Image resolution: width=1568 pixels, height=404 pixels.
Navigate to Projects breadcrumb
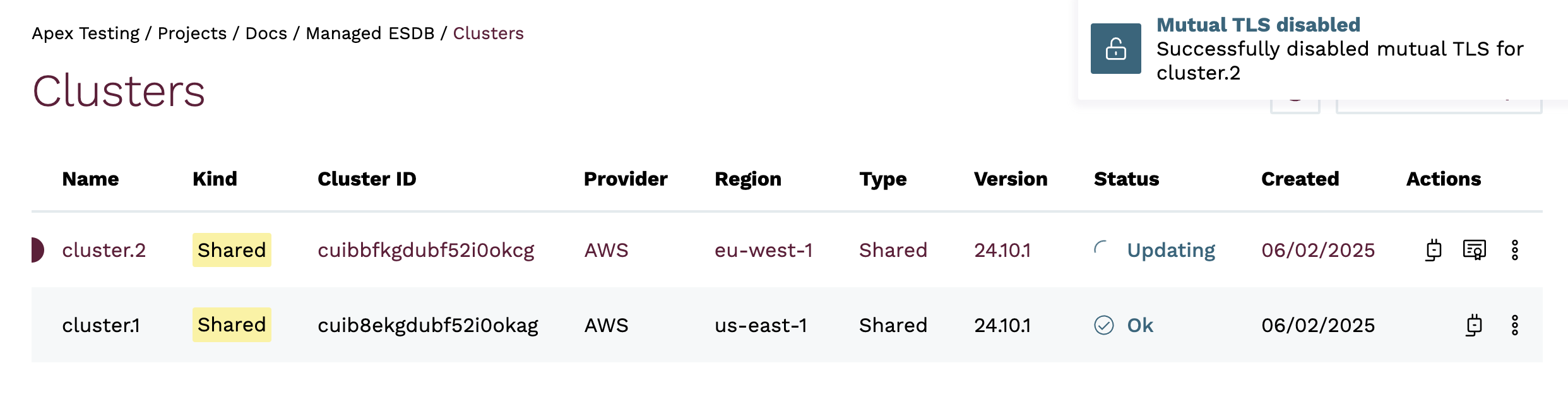tap(192, 33)
